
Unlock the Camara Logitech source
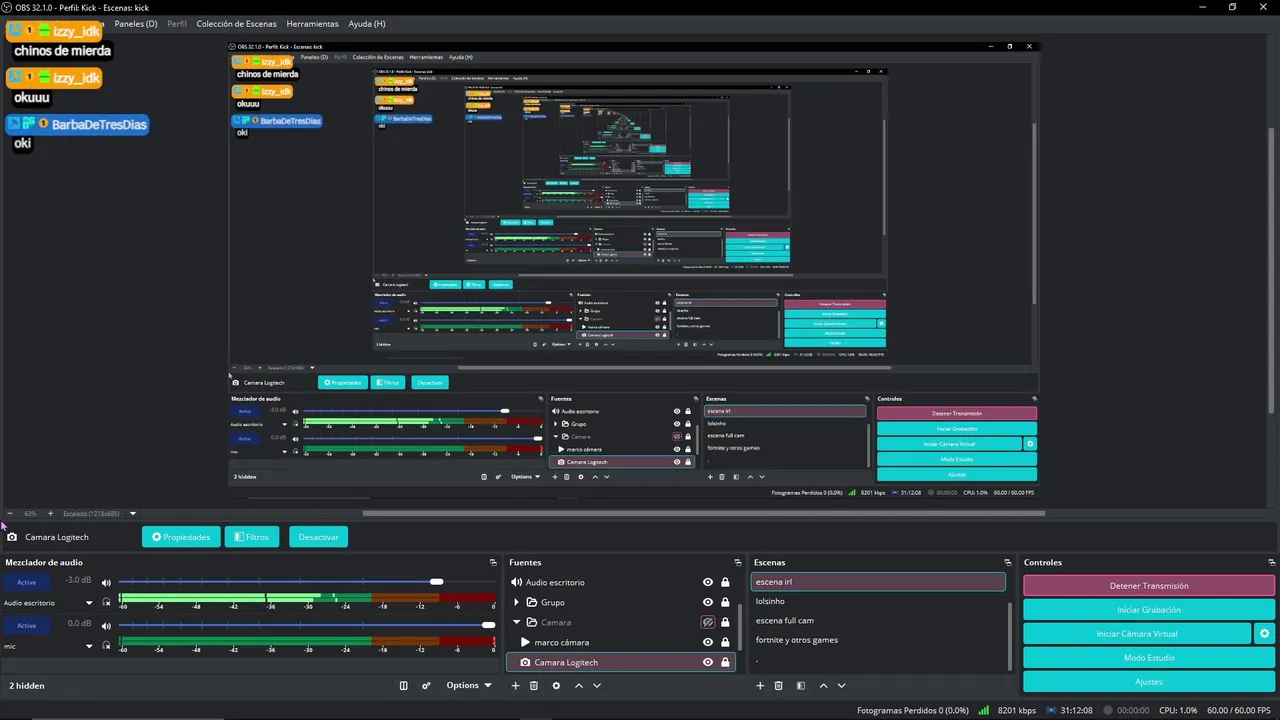[x=725, y=662]
